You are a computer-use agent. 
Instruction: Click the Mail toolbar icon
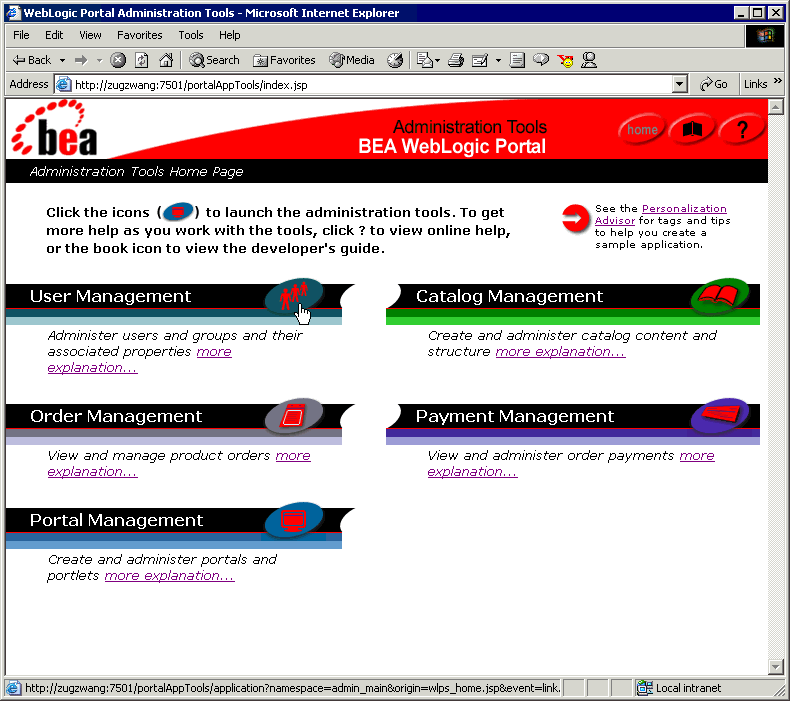click(425, 60)
